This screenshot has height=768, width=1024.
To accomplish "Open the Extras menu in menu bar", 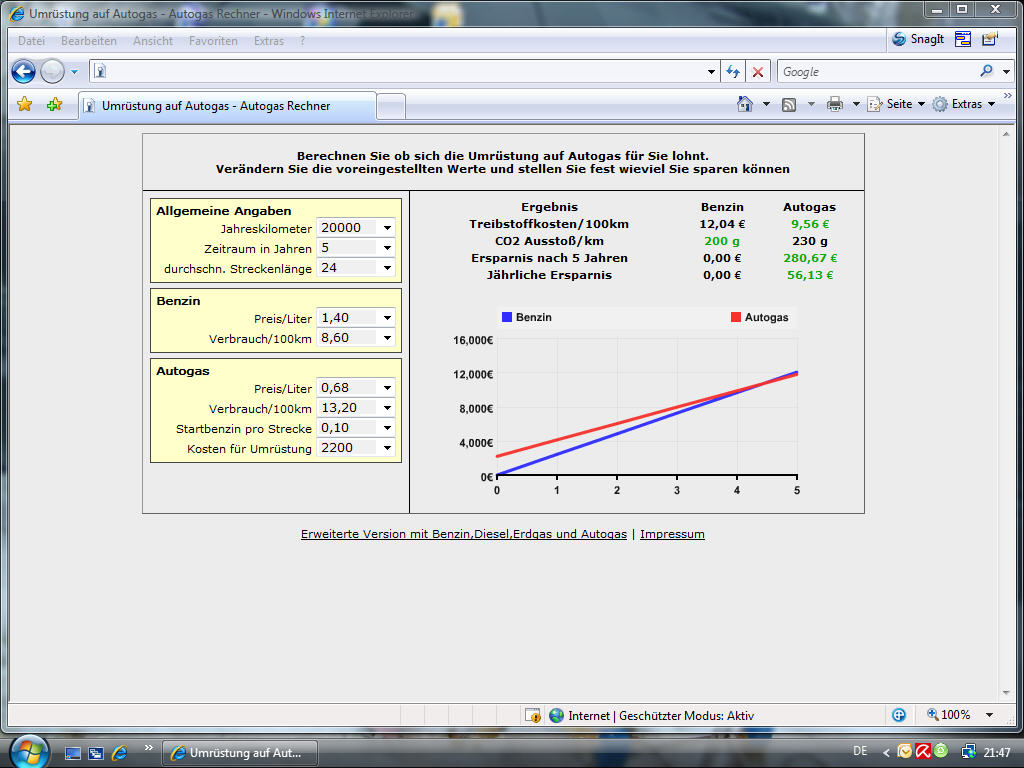I will pos(268,41).
